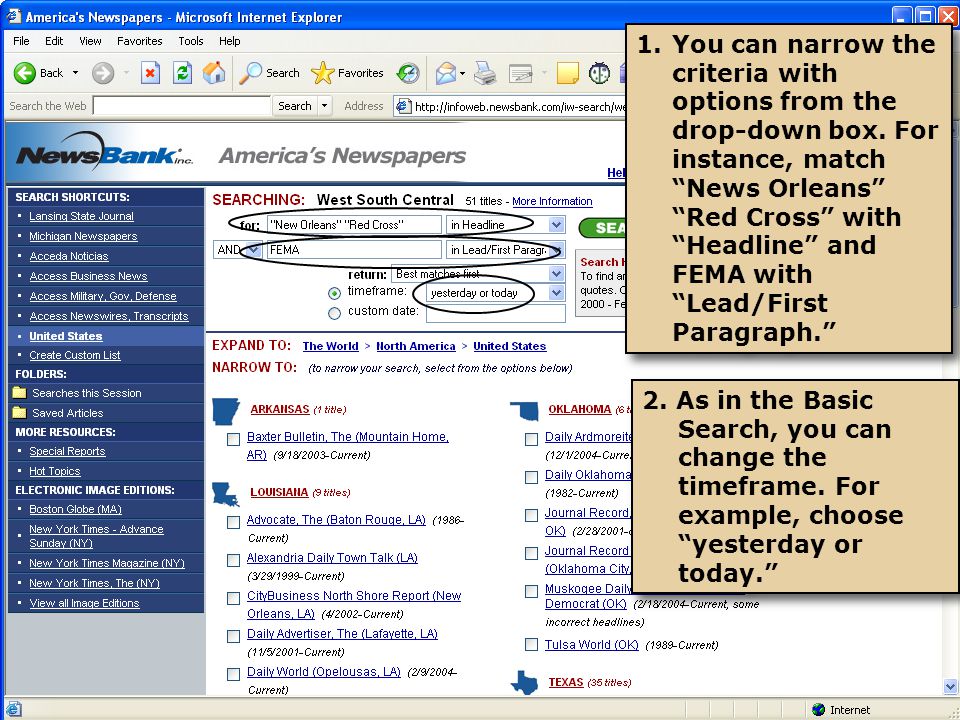The width and height of the screenshot is (960, 720).
Task: Select the custom date radio button
Action: pos(334,313)
